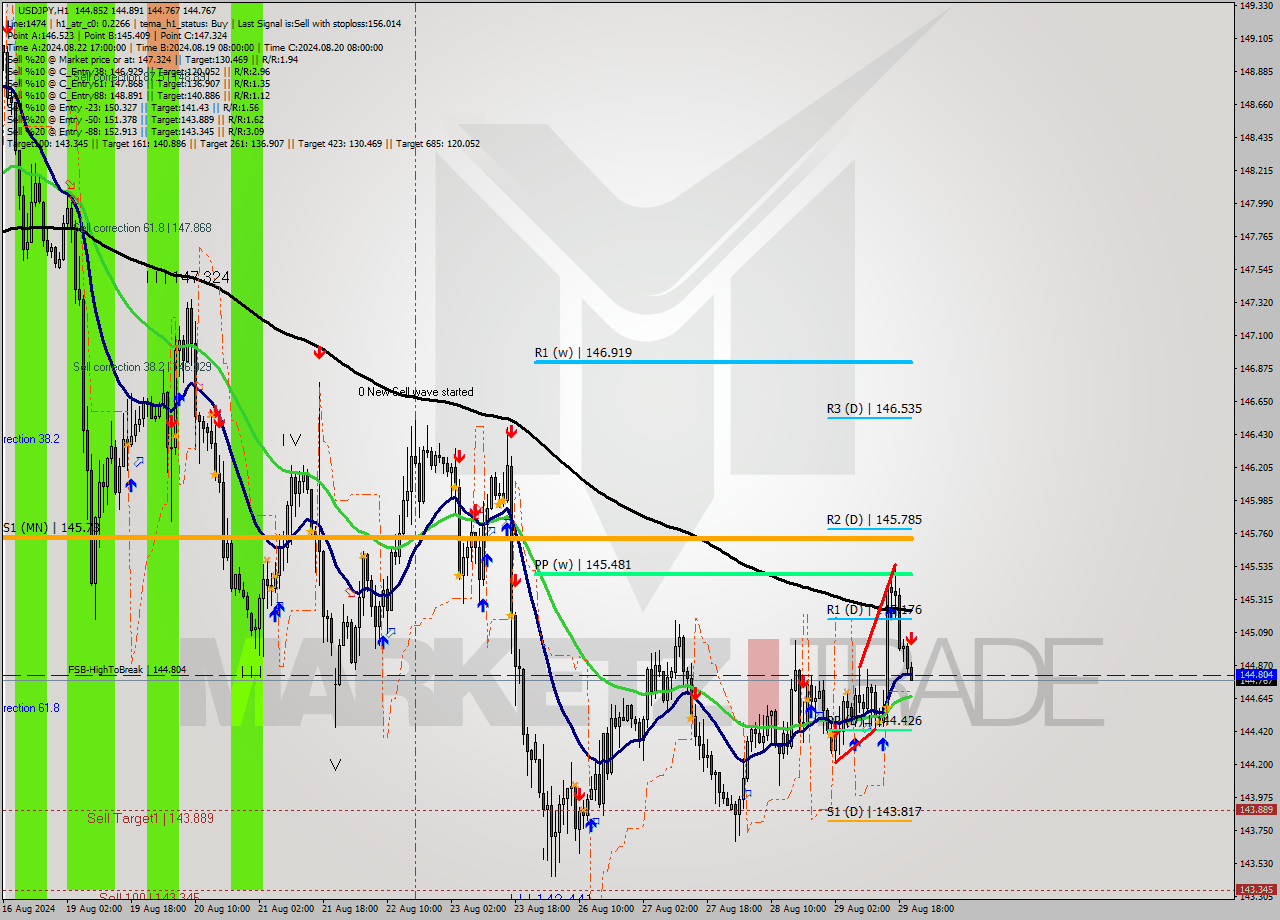Click the lone 'V' wave marker label
This screenshot has height=920, width=1280.
point(335,765)
